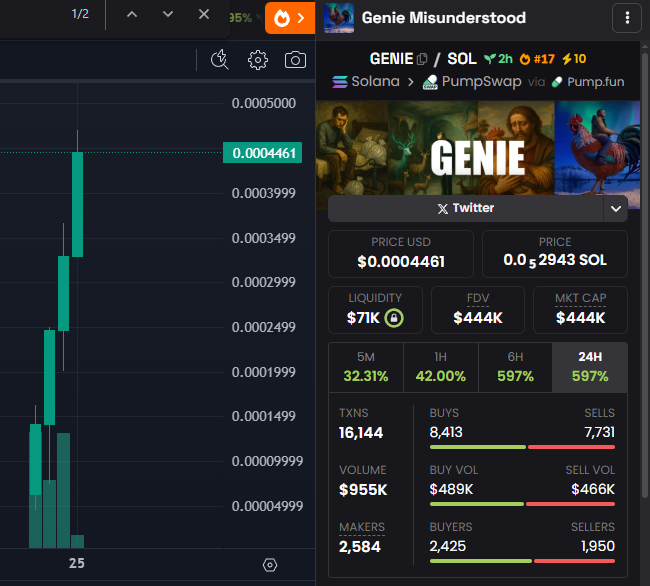Click the SELLS 7,731 value
This screenshot has height=586, width=650.
[599, 432]
